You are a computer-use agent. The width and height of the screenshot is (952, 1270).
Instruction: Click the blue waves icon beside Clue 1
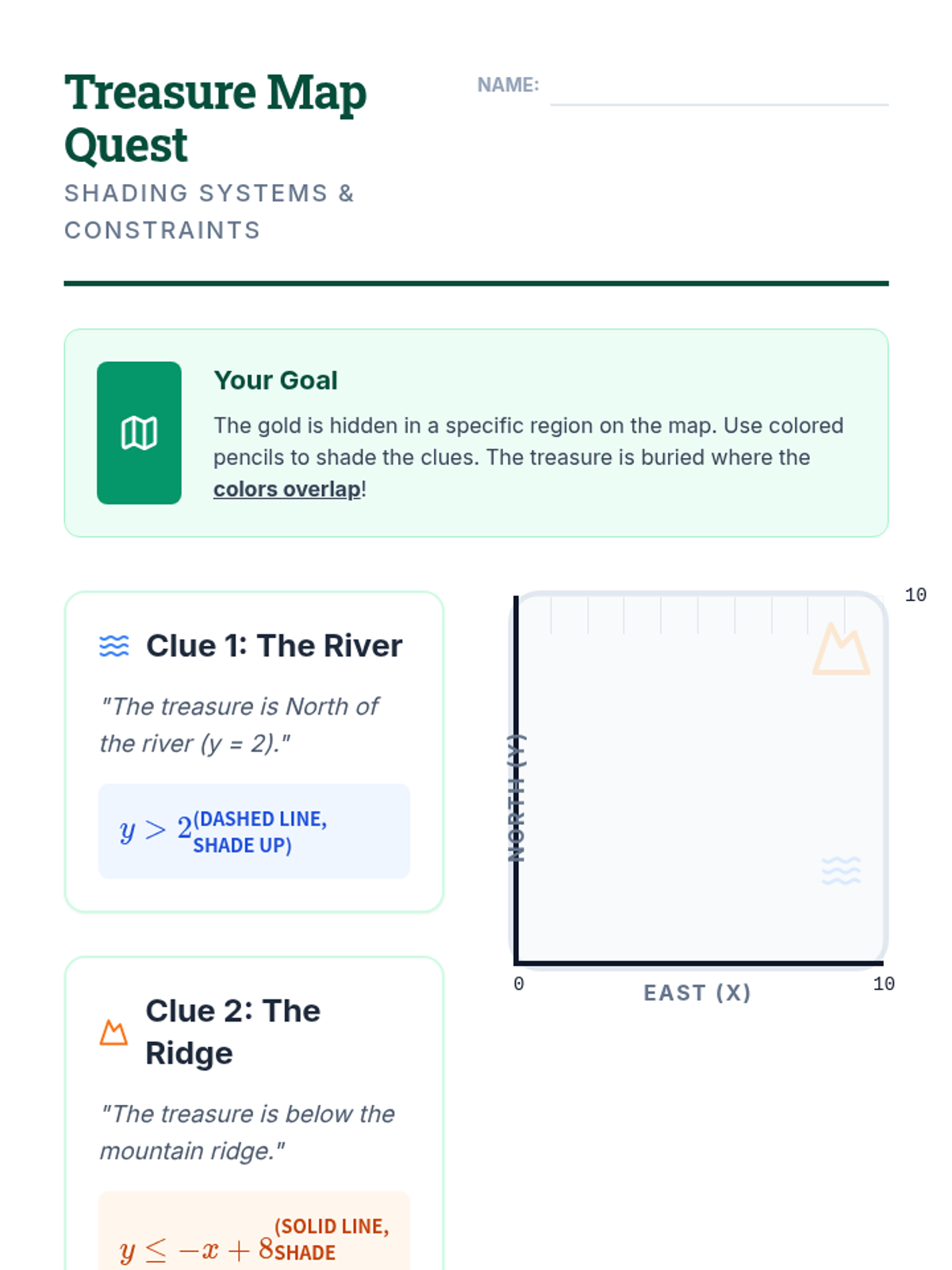pyautogui.click(x=114, y=646)
